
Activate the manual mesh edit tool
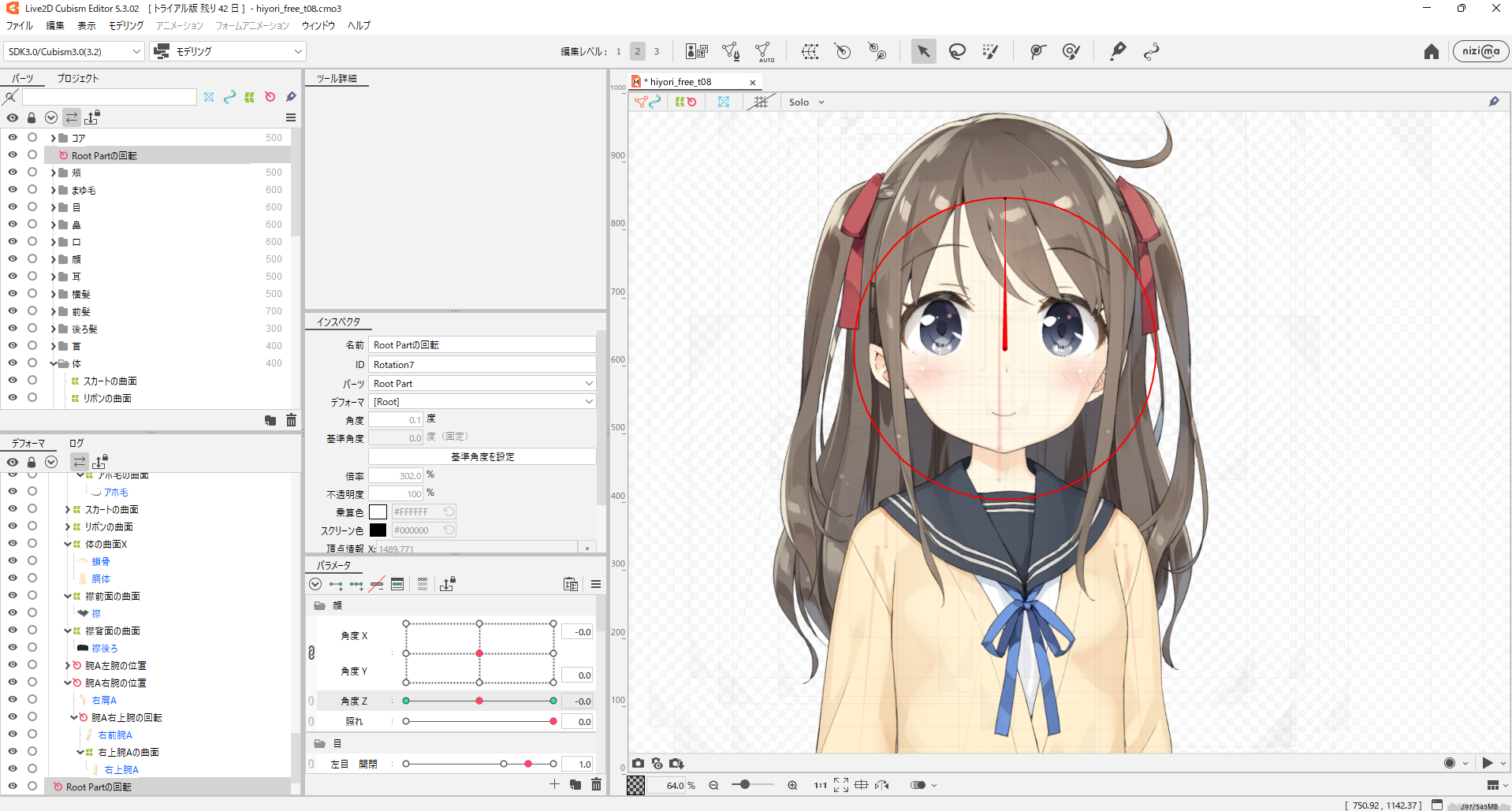coord(731,52)
